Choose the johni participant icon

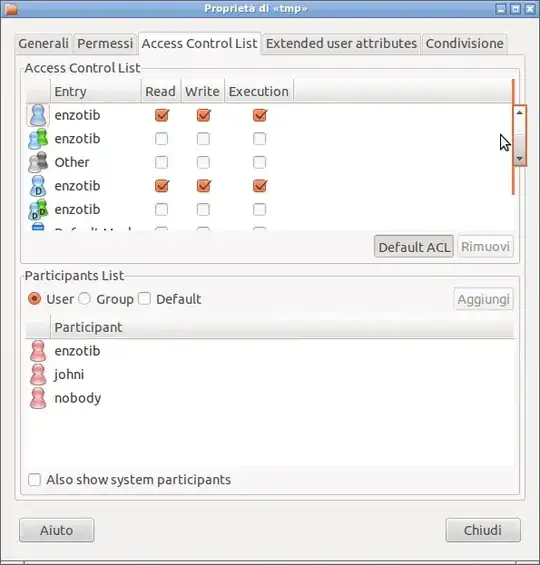pyautogui.click(x=38, y=374)
